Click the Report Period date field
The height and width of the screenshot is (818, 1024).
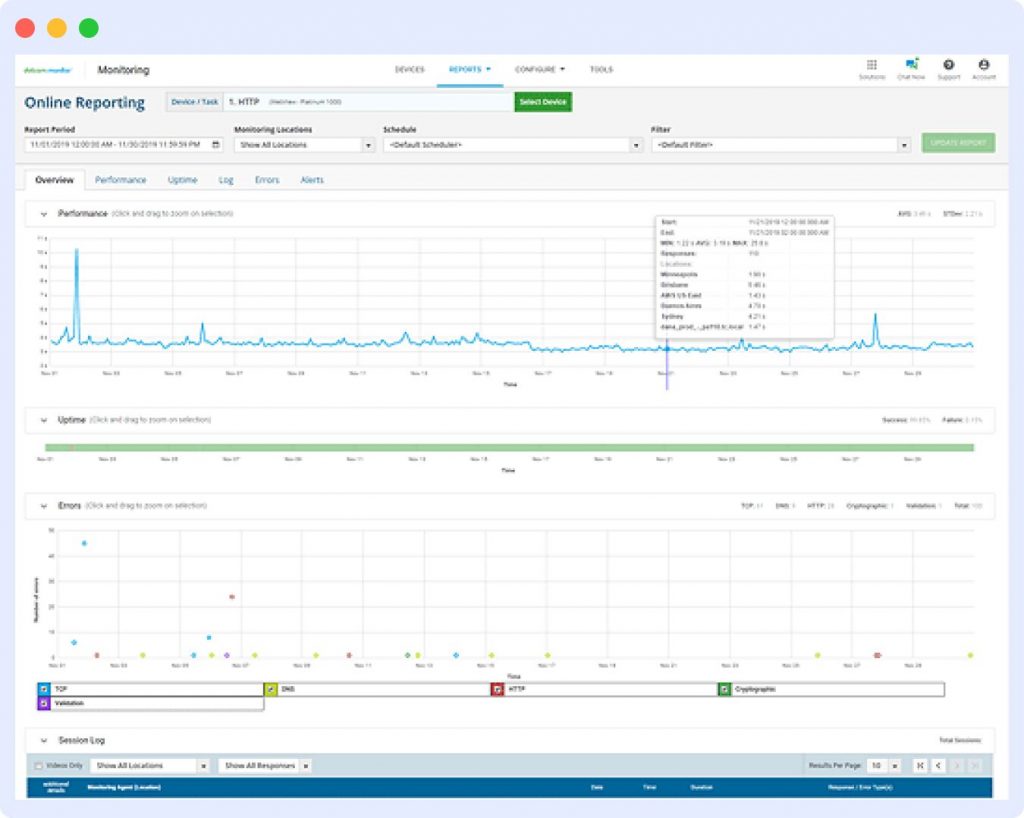(x=115, y=144)
